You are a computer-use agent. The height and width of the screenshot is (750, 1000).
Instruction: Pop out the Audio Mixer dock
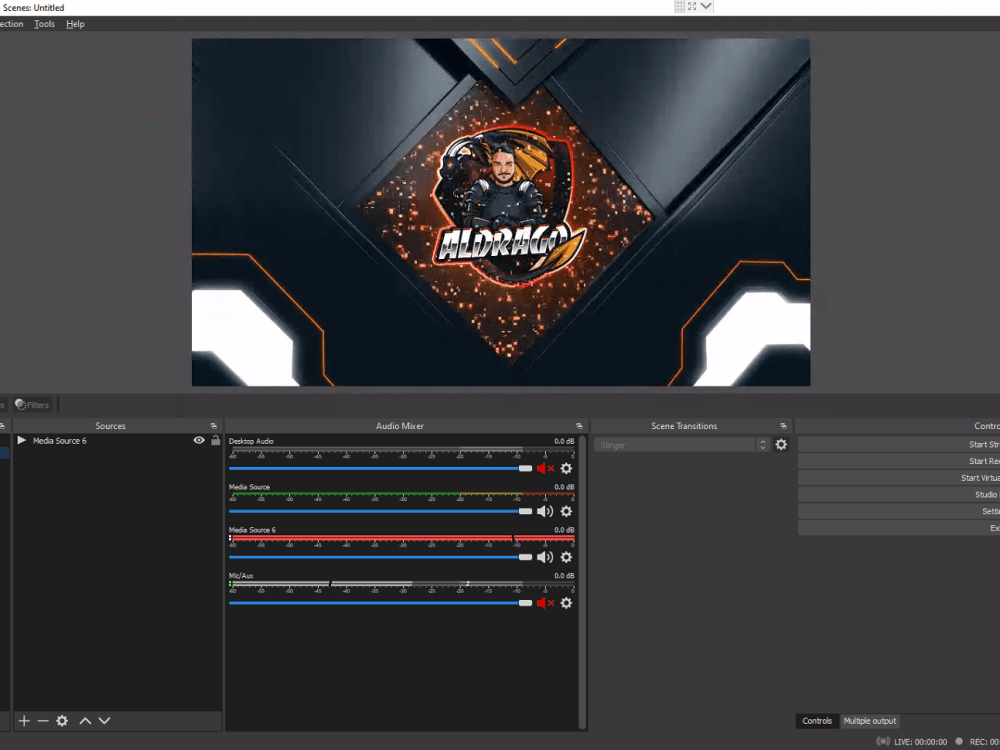(x=579, y=426)
